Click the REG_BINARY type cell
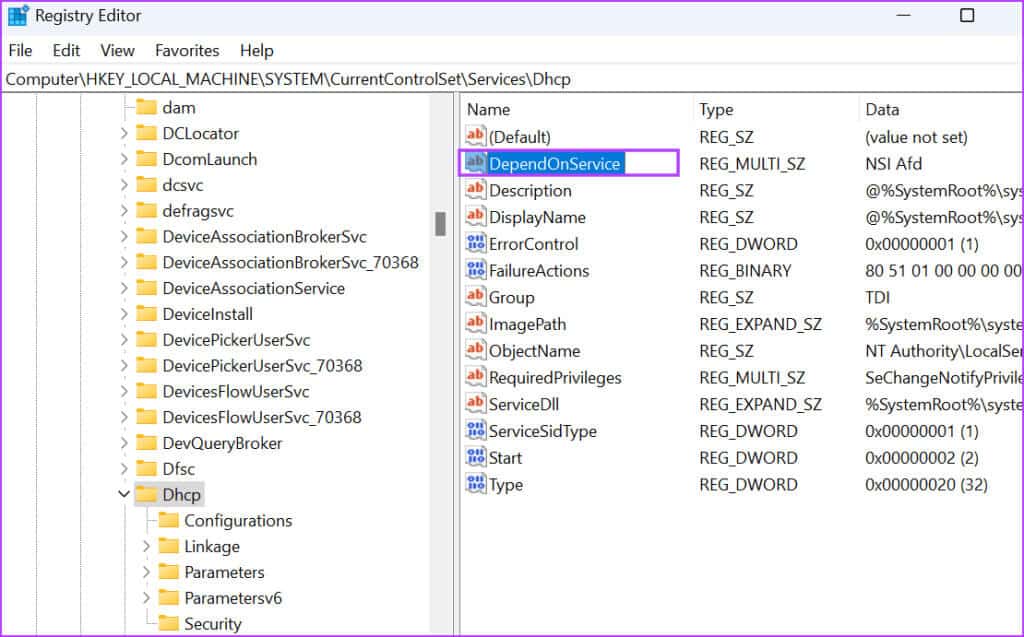 pos(745,270)
